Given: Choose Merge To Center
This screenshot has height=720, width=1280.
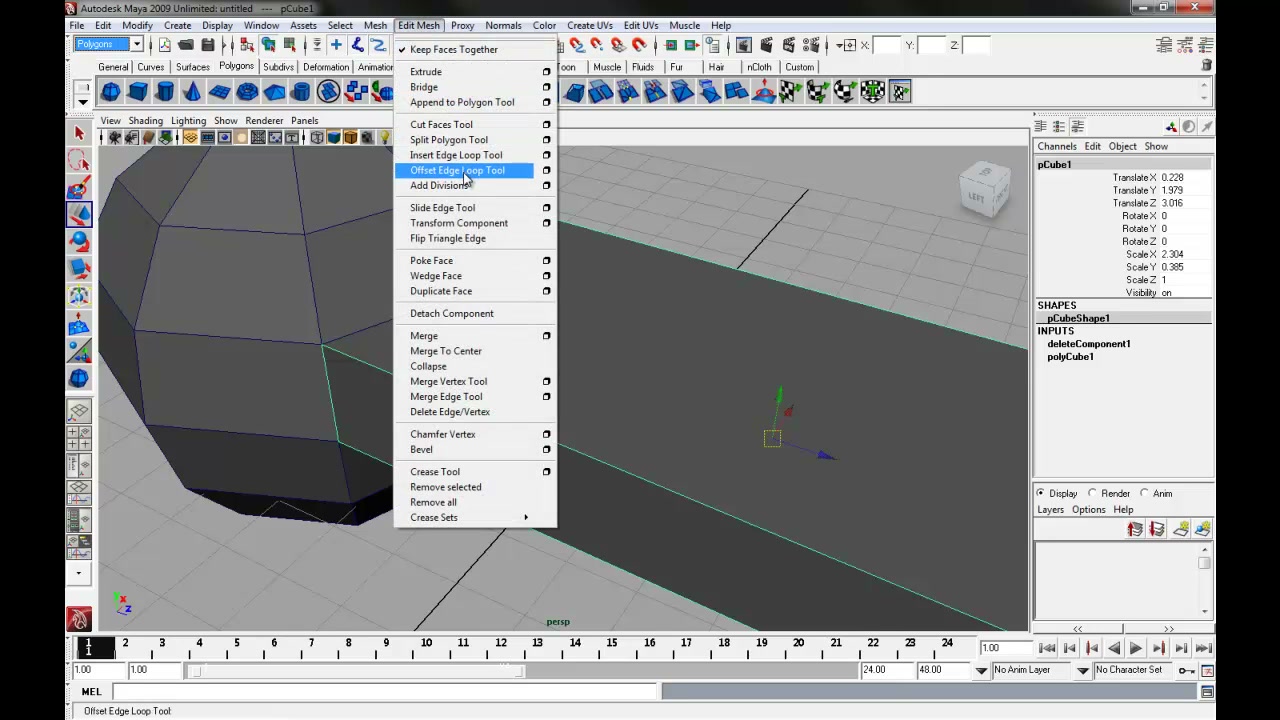Looking at the screenshot, I should point(446,351).
